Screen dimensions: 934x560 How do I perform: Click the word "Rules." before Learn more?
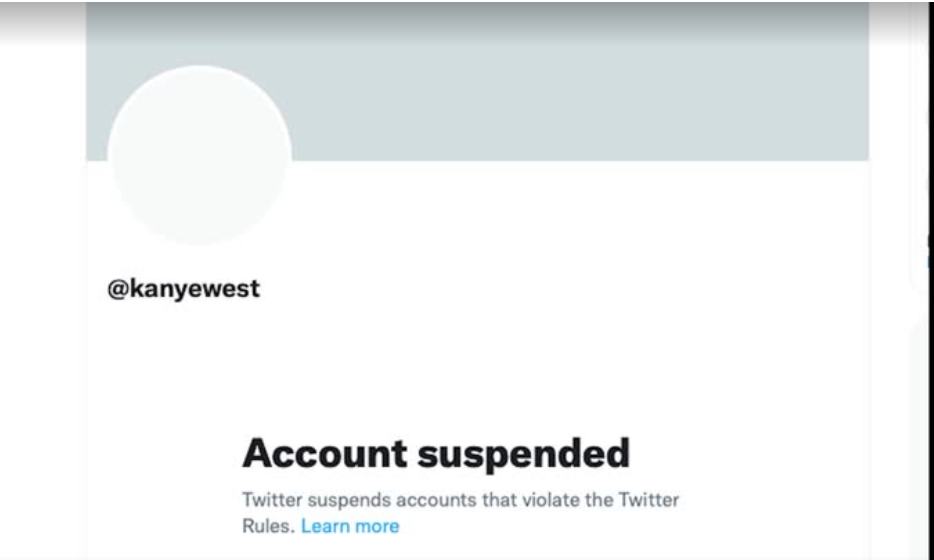(x=268, y=526)
